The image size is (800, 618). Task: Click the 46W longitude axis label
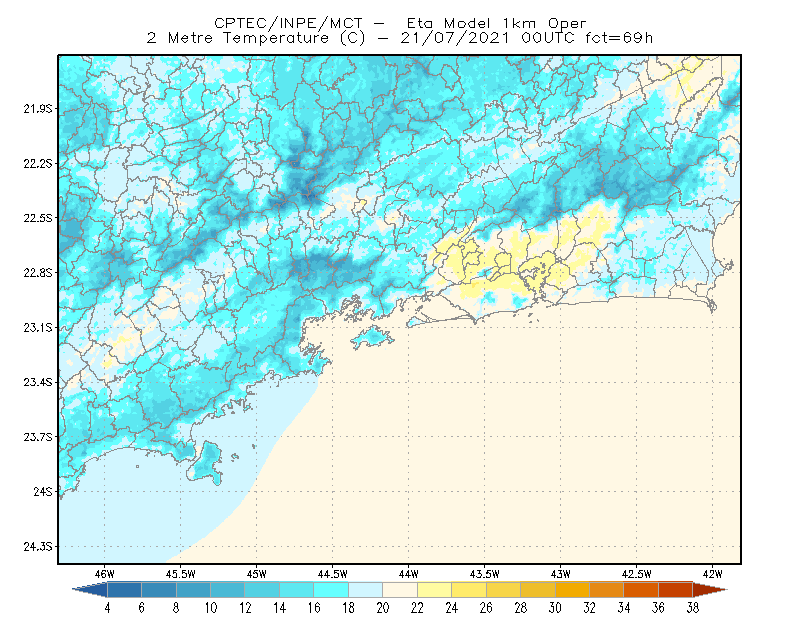point(105,574)
